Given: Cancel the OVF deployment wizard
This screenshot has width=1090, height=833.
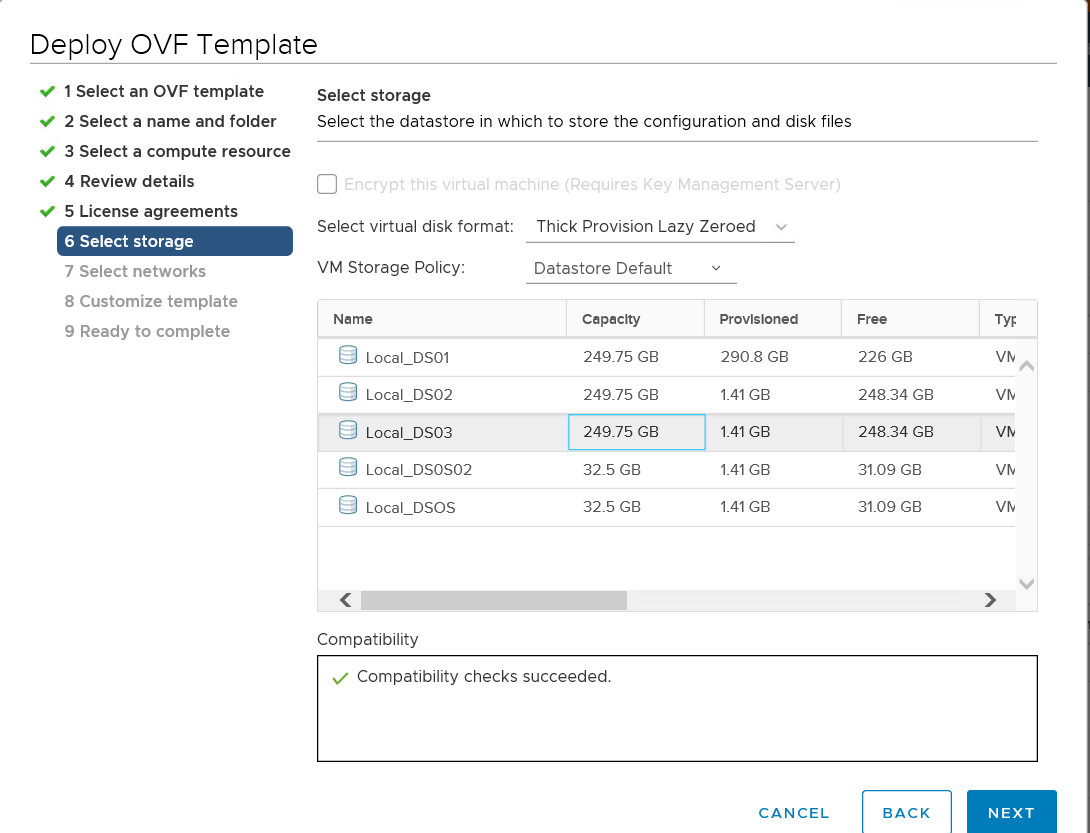Looking at the screenshot, I should [794, 813].
